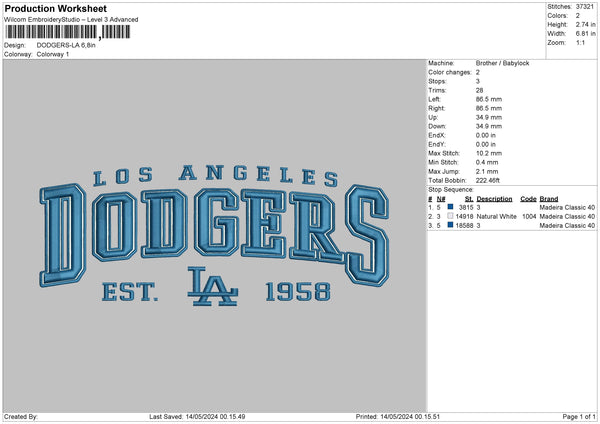Click the Left value 86.5 mm

point(489,99)
